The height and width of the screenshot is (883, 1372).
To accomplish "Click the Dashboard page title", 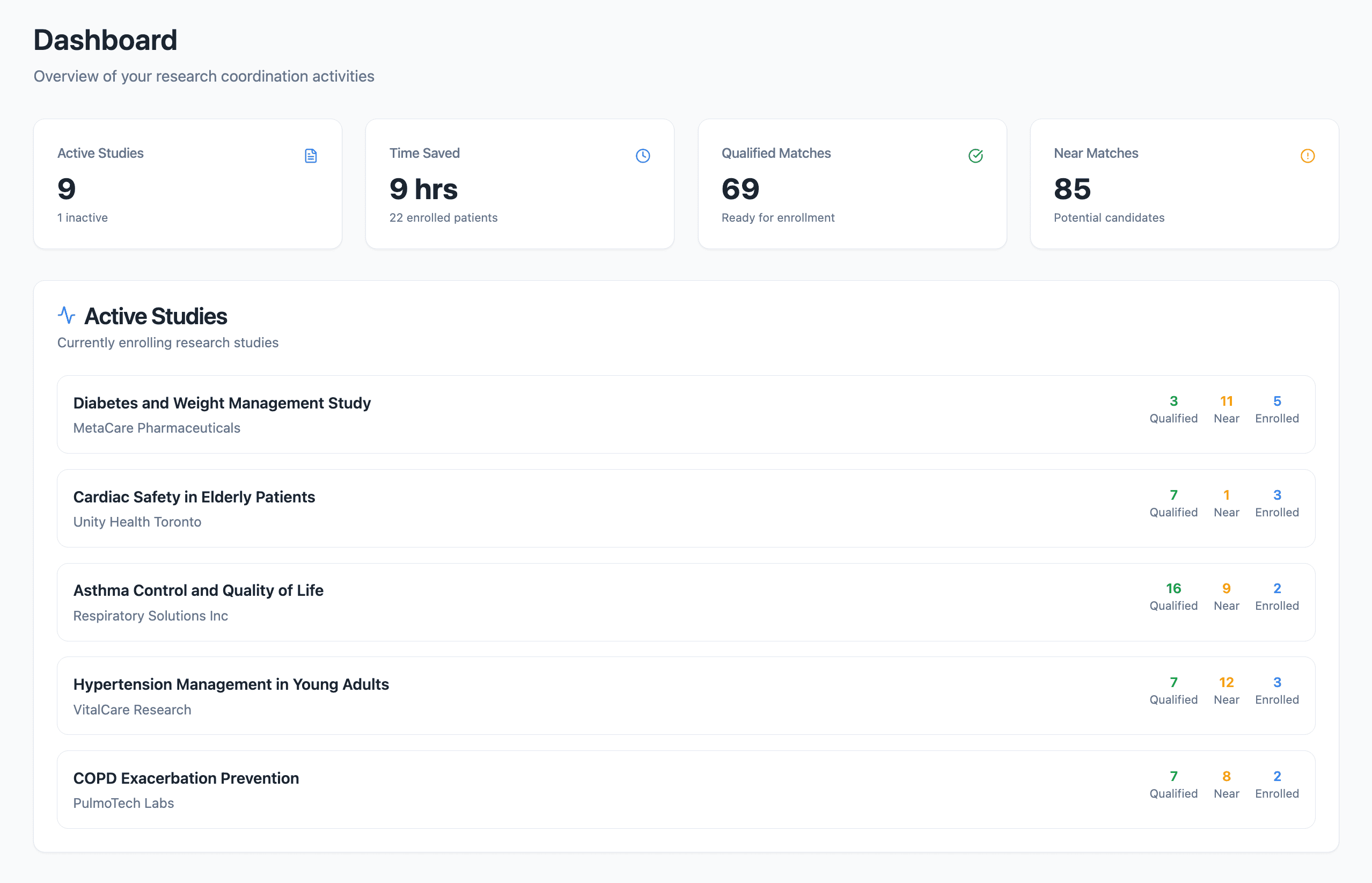I will [105, 40].
